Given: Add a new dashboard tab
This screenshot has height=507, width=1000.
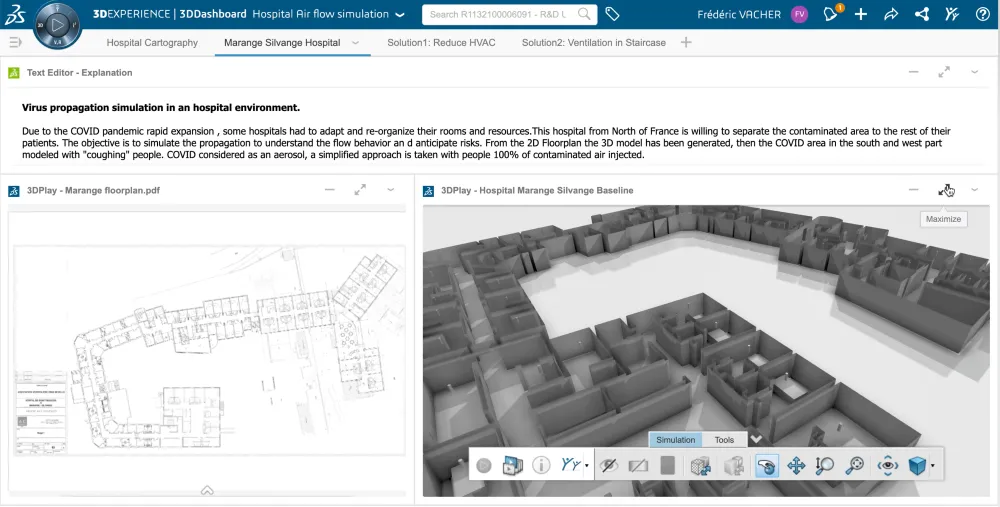Looking at the screenshot, I should pos(686,42).
